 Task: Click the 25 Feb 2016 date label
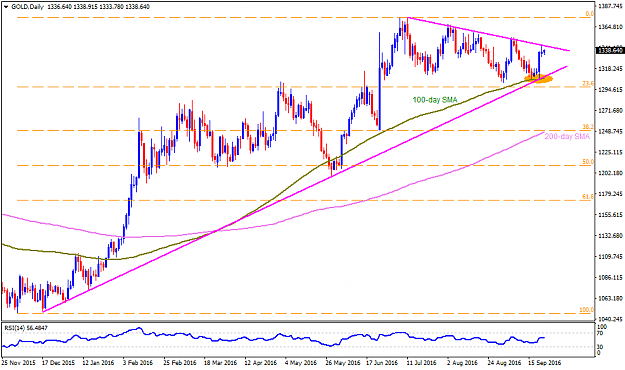tap(180, 363)
